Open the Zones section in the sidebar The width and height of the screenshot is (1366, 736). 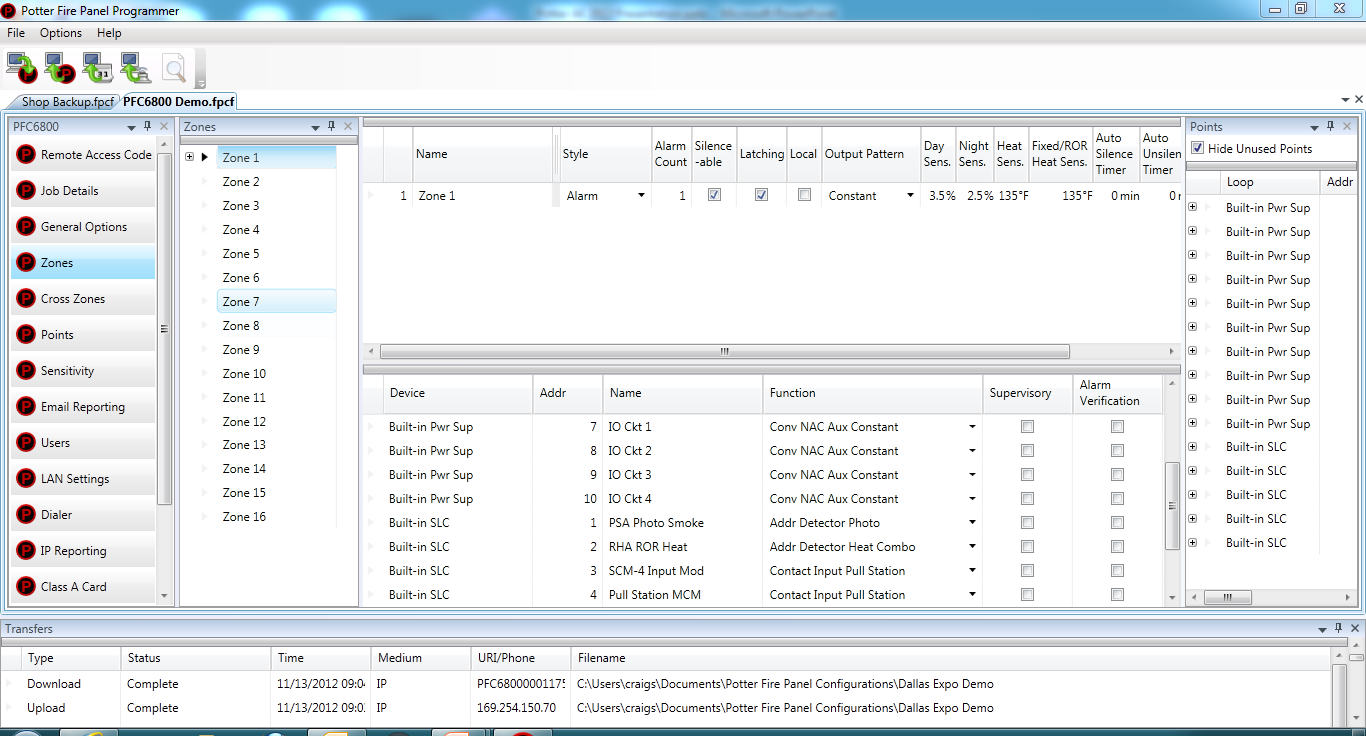coord(83,263)
